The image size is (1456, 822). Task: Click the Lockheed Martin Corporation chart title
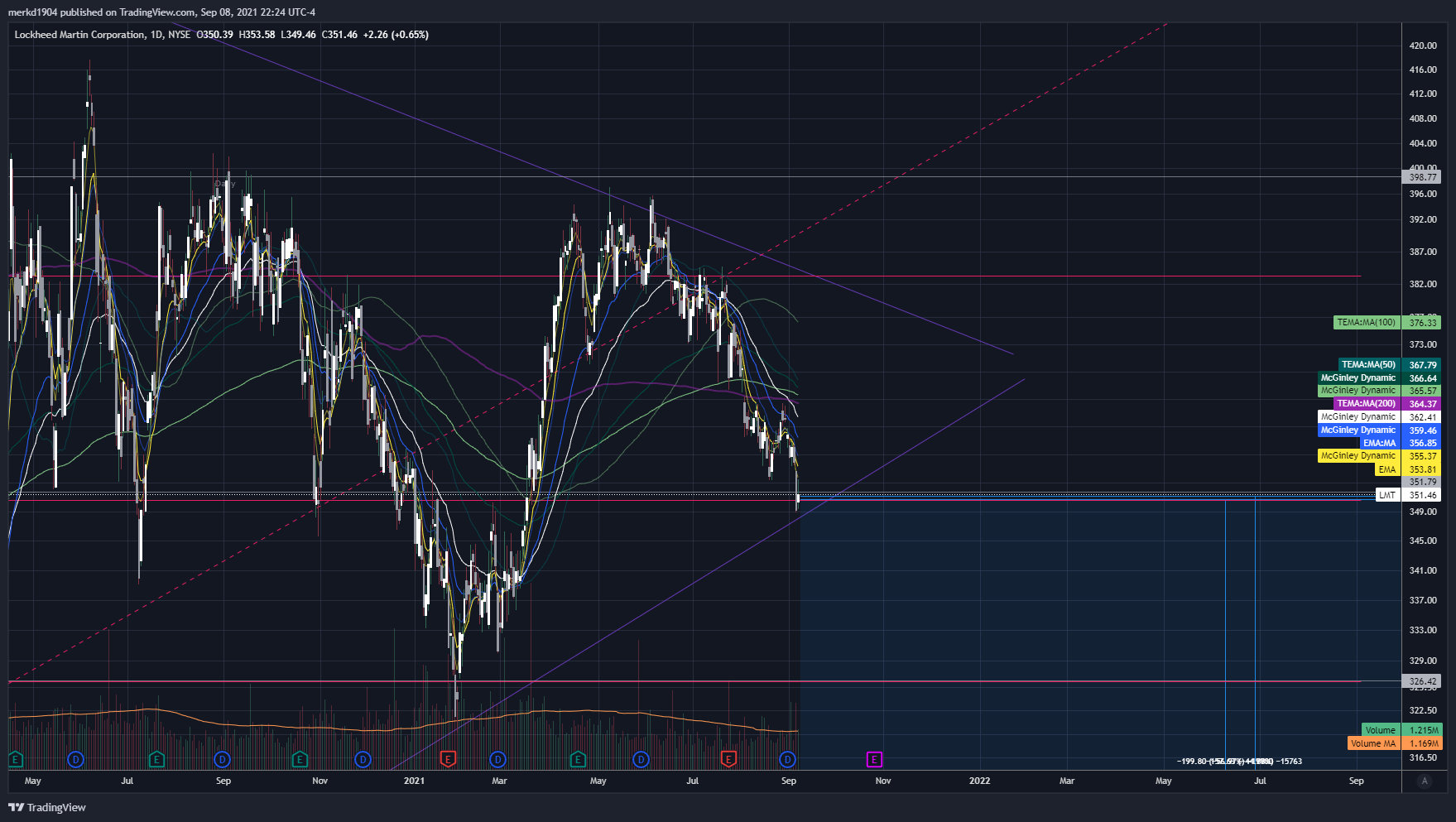[x=79, y=35]
